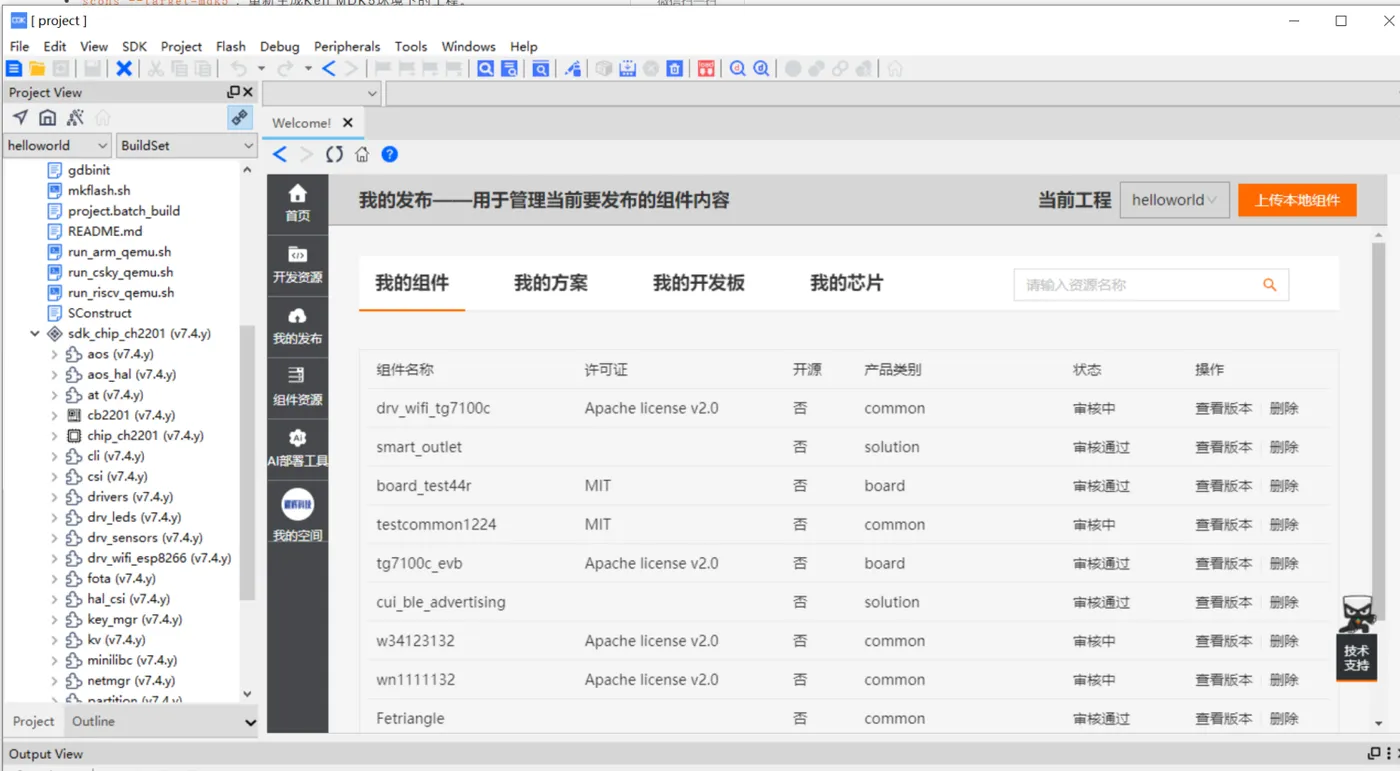Open AI部署工具 in the dark sidebar
Screen dimensions: 1400x771
click(297, 449)
